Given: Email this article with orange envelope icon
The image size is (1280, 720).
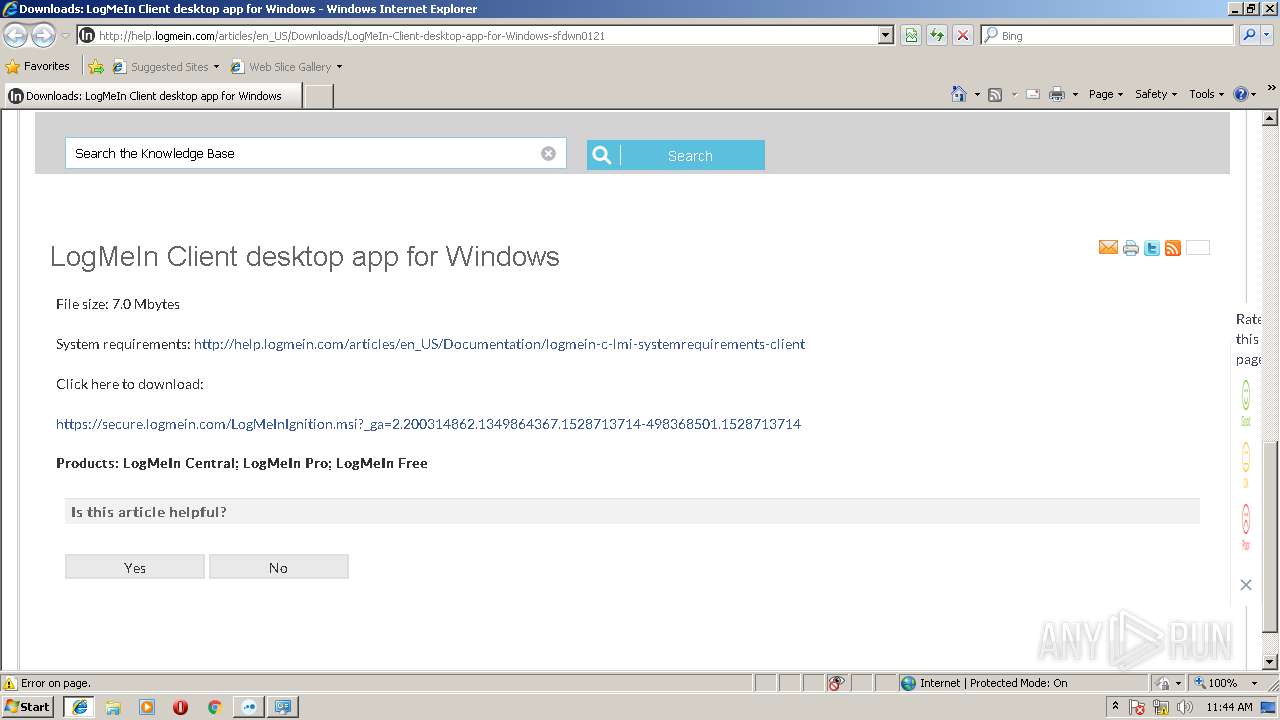Looking at the screenshot, I should [1108, 248].
